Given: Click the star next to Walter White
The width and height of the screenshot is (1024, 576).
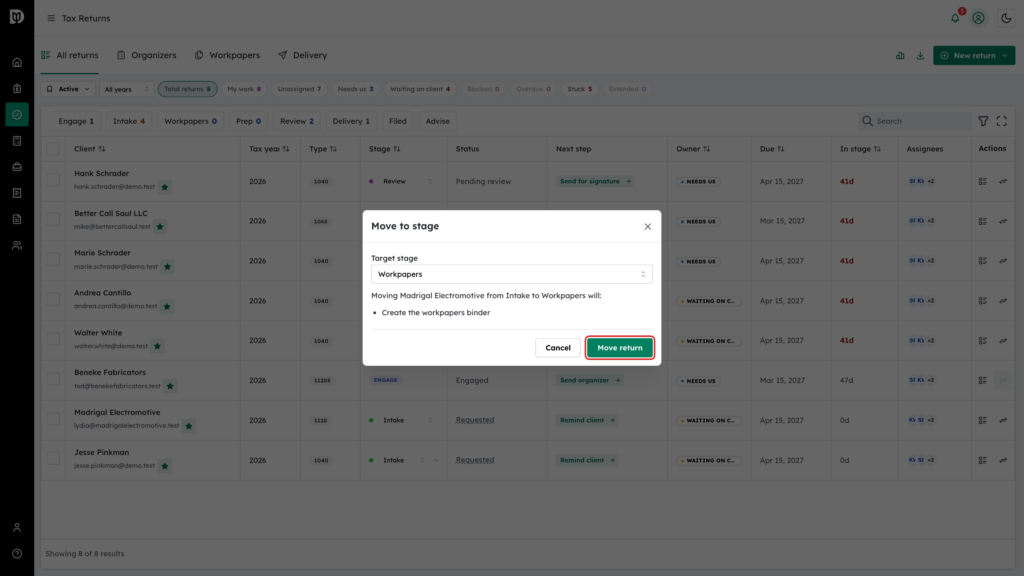Looking at the screenshot, I should click(157, 346).
